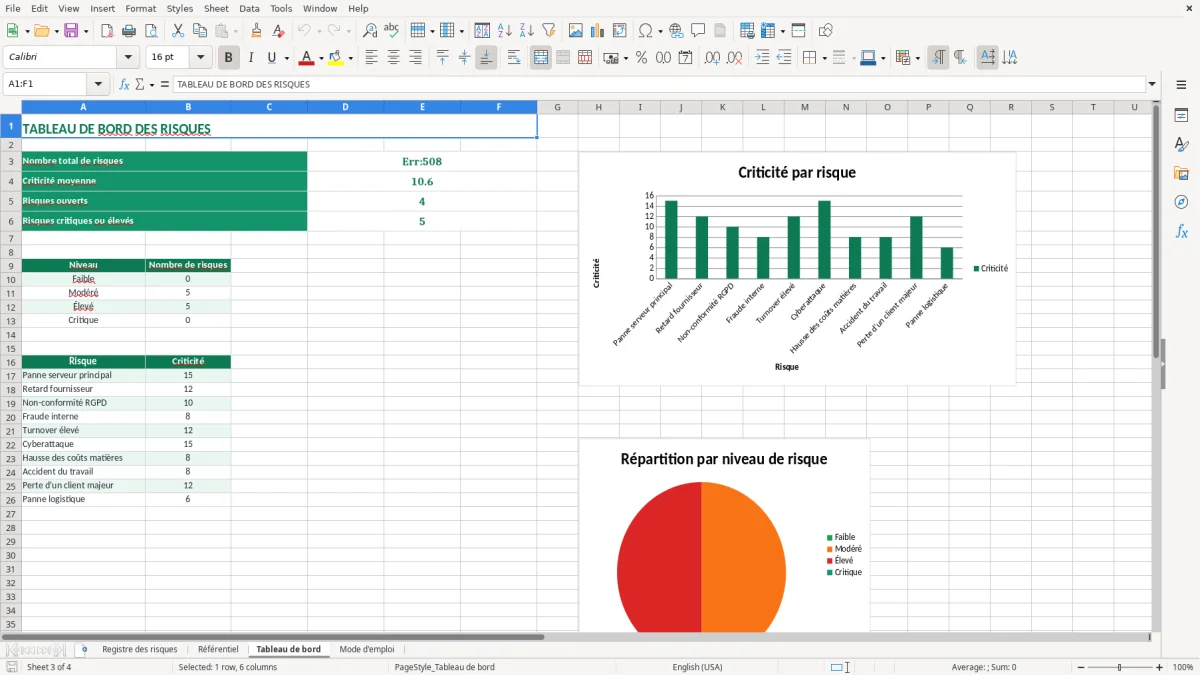
Task: Click the Insert Hyperlink icon
Action: [x=676, y=31]
